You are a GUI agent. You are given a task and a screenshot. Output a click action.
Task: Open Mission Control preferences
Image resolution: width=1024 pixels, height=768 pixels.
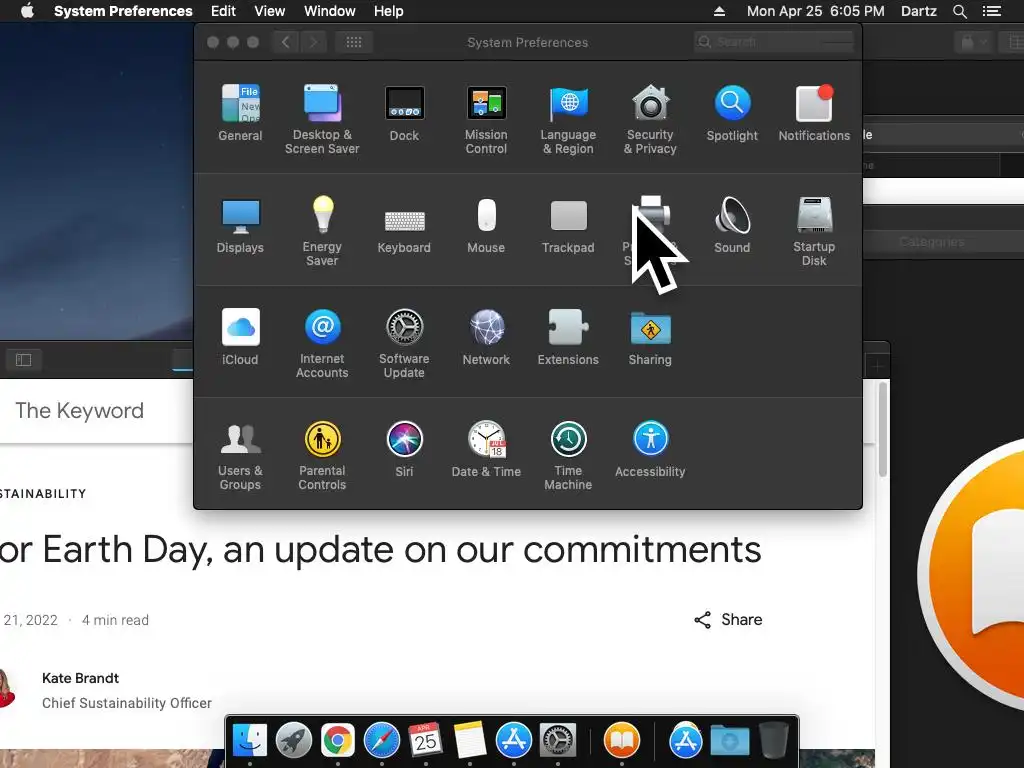click(486, 120)
